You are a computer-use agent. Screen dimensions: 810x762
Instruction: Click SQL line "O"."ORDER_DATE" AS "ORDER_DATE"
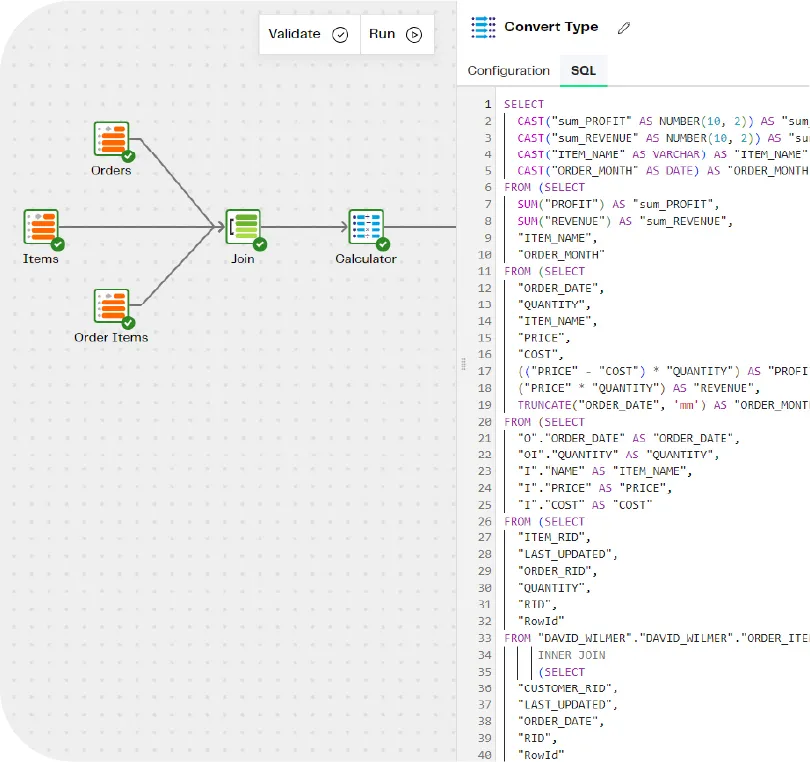tap(628, 439)
